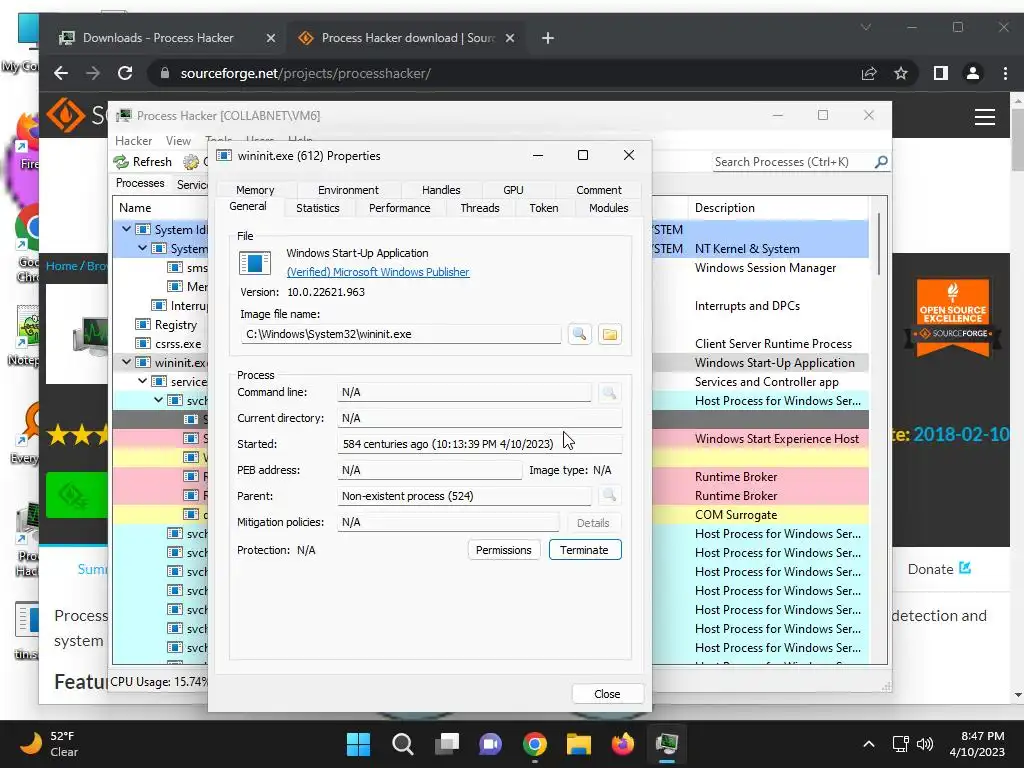Close the properties dialog with Close button

[607, 694]
